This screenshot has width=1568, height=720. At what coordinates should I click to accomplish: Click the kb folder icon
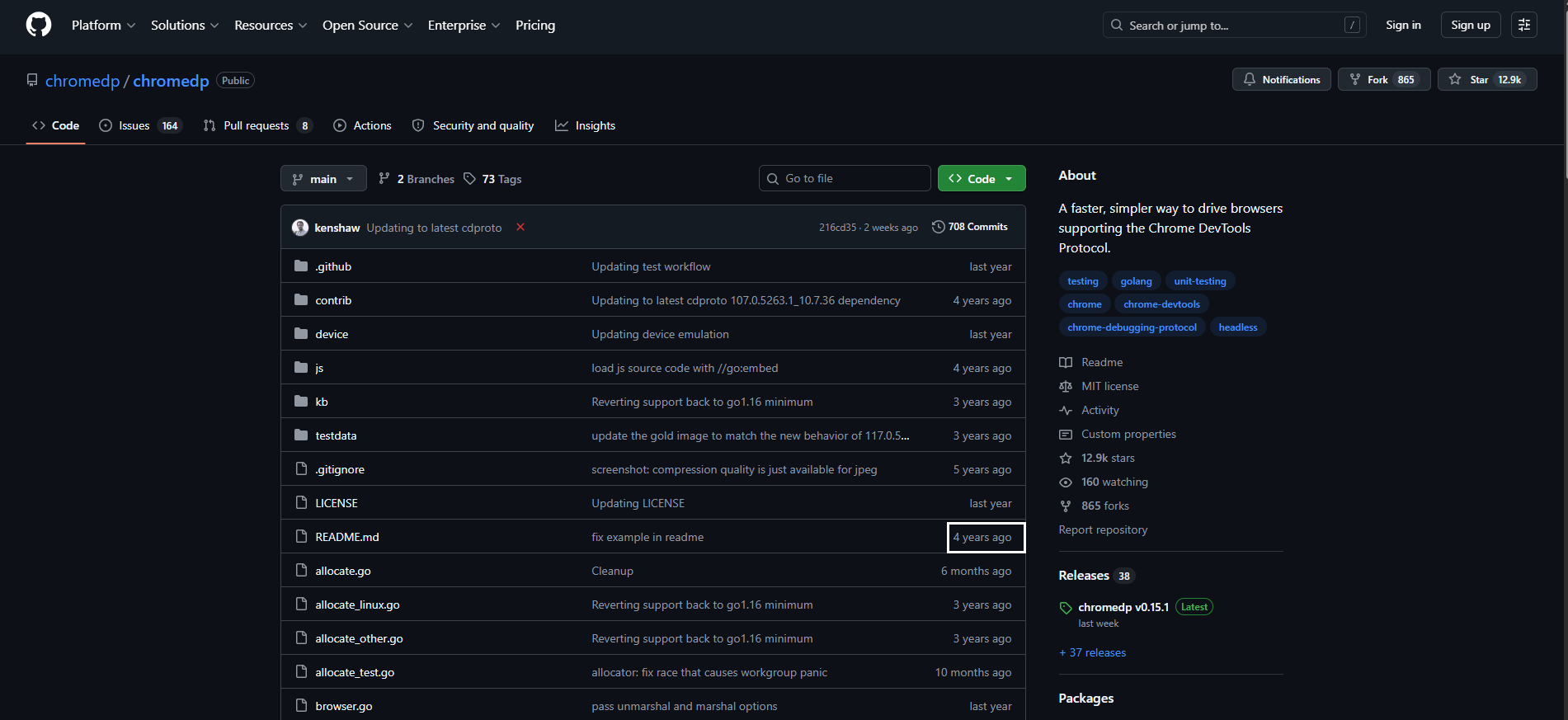[x=301, y=401]
